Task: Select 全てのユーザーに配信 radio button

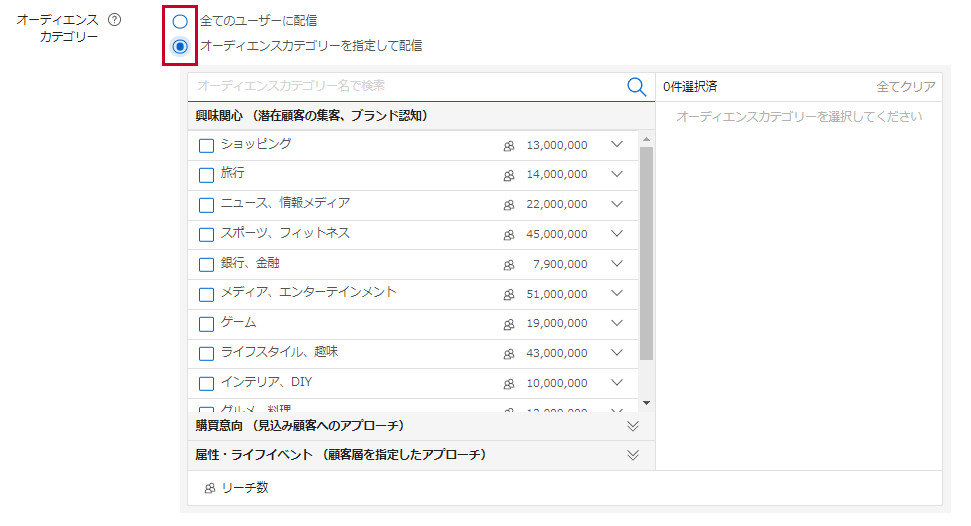Action: 180,21
